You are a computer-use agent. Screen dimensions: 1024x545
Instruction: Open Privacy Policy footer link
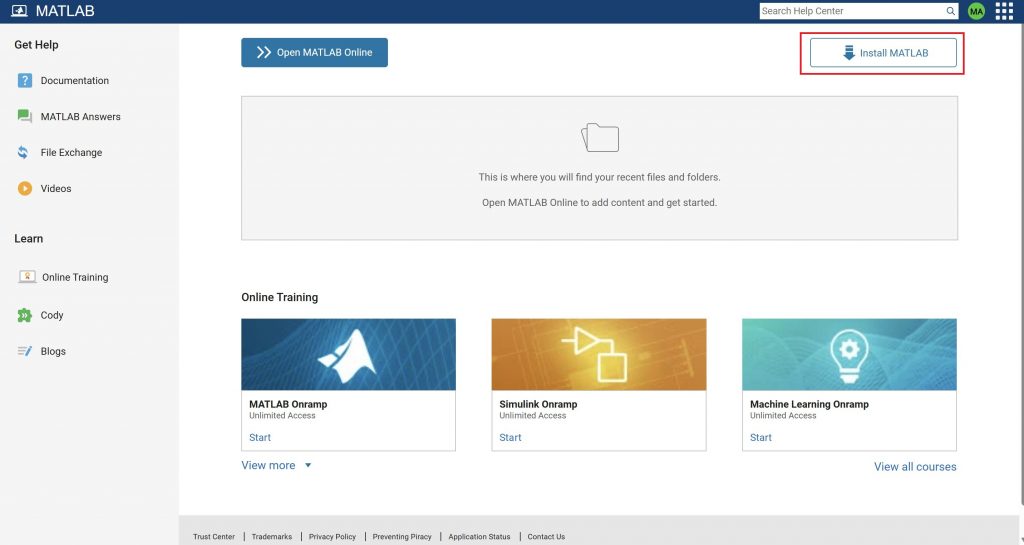pos(332,537)
